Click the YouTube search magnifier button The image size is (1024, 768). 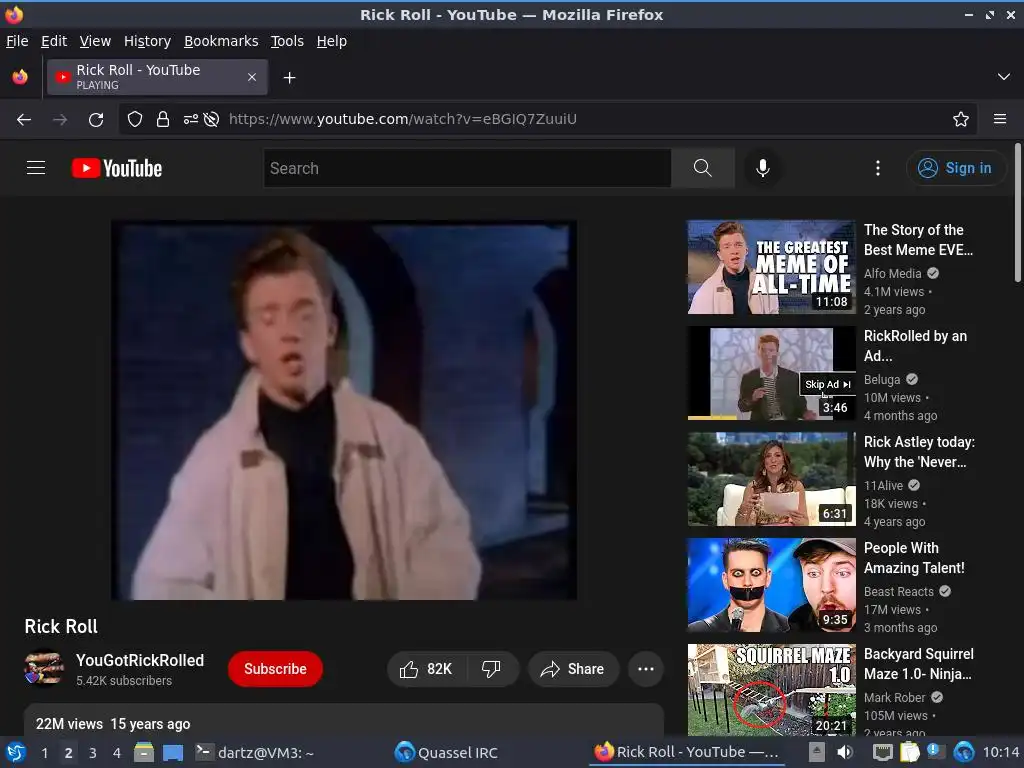[703, 168]
